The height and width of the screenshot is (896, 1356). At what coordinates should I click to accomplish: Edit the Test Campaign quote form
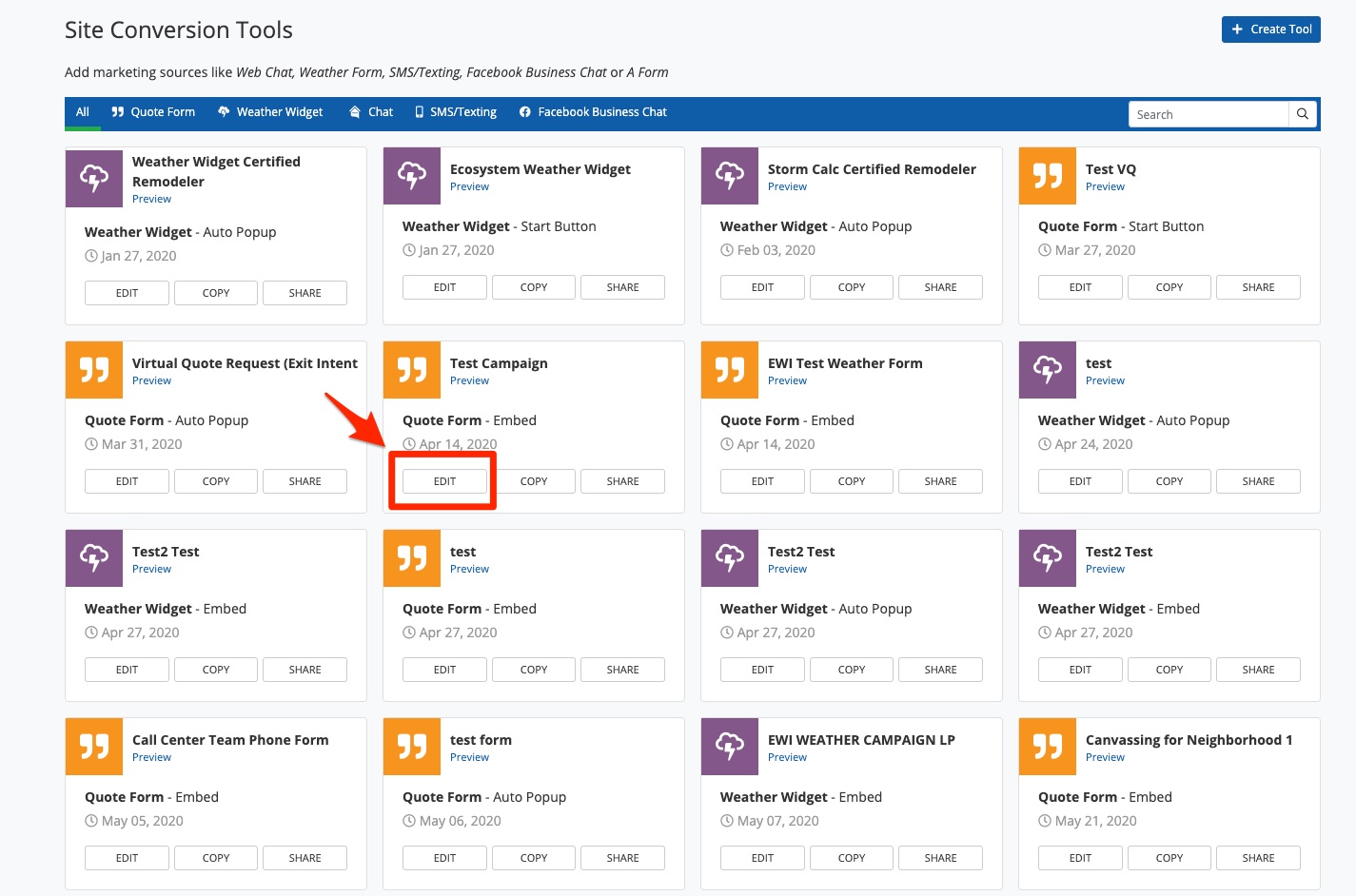coord(444,481)
